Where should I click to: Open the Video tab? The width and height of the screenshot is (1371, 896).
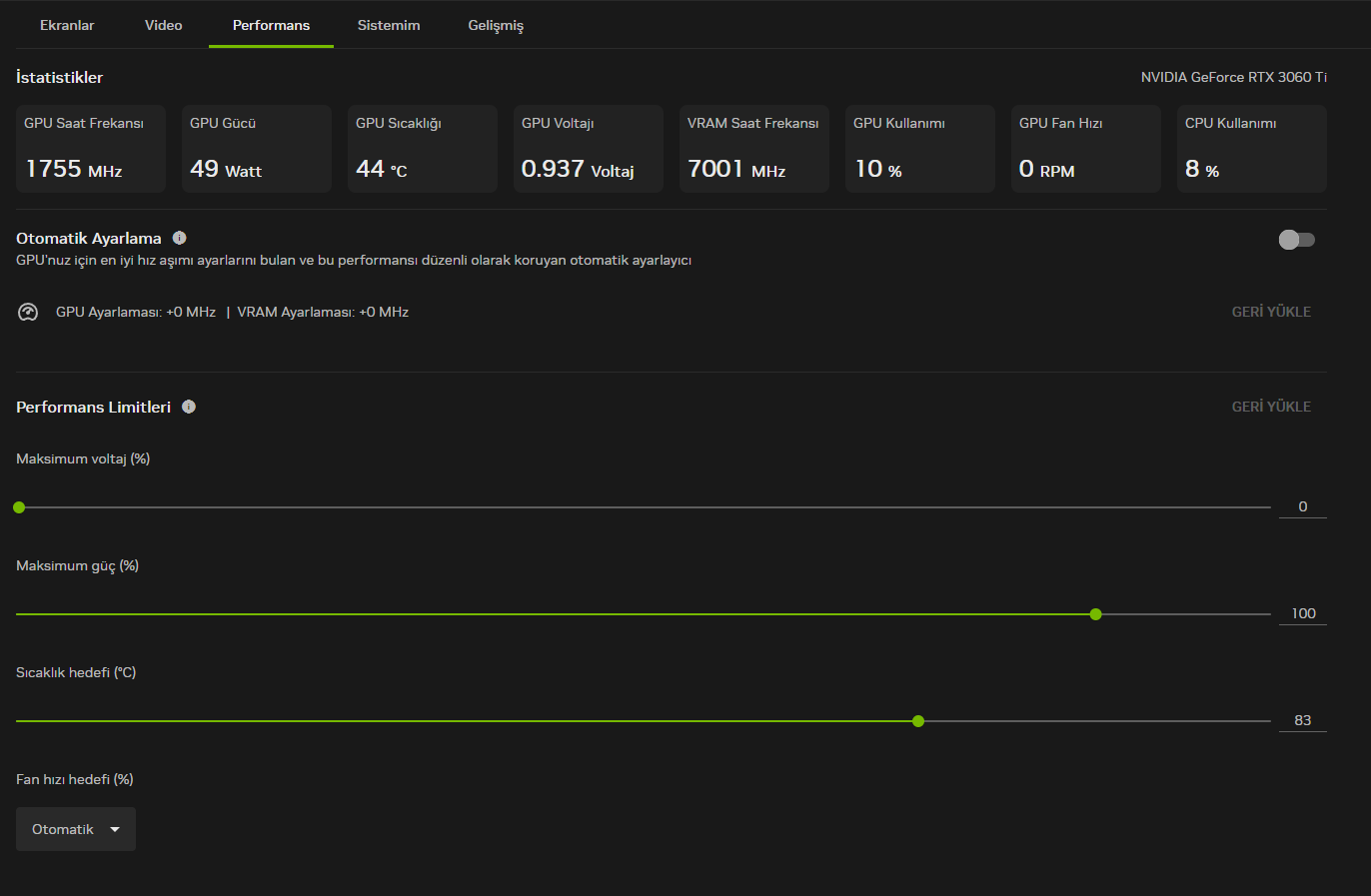coord(164,25)
